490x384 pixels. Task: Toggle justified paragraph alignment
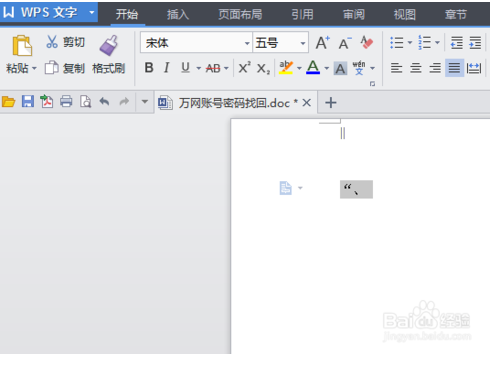click(454, 68)
